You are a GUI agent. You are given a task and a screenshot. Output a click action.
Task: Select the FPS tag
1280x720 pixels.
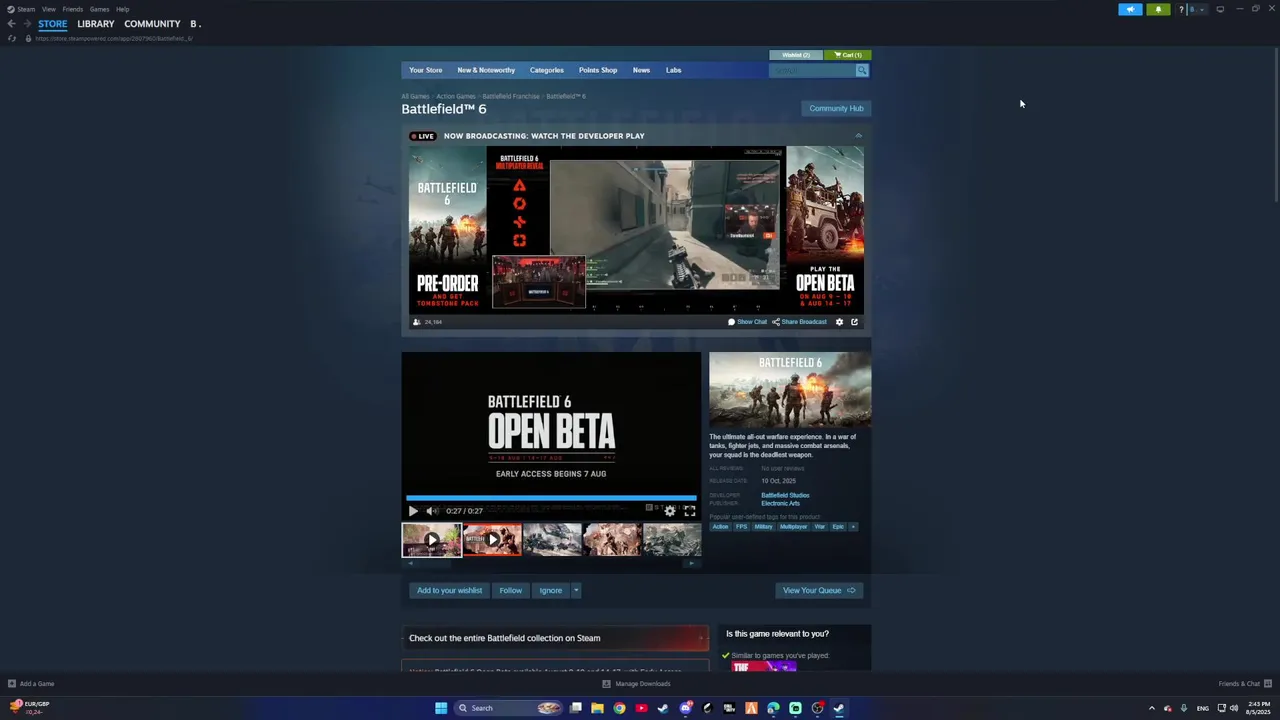point(741,527)
